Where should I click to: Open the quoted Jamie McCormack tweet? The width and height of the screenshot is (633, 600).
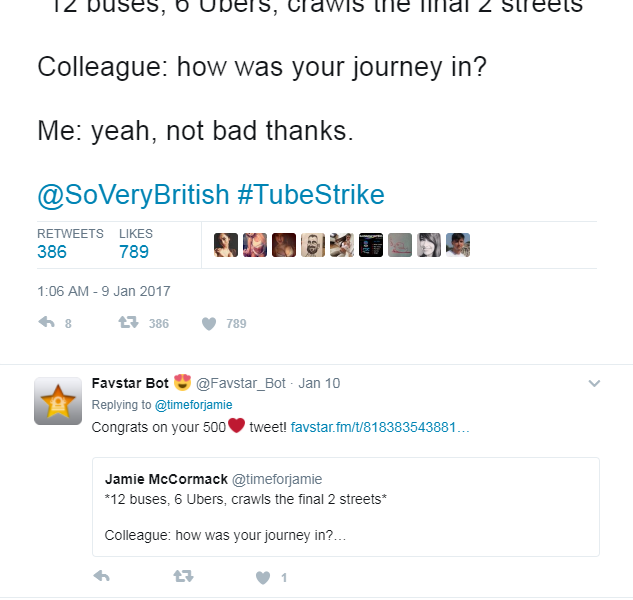pyautogui.click(x=345, y=506)
